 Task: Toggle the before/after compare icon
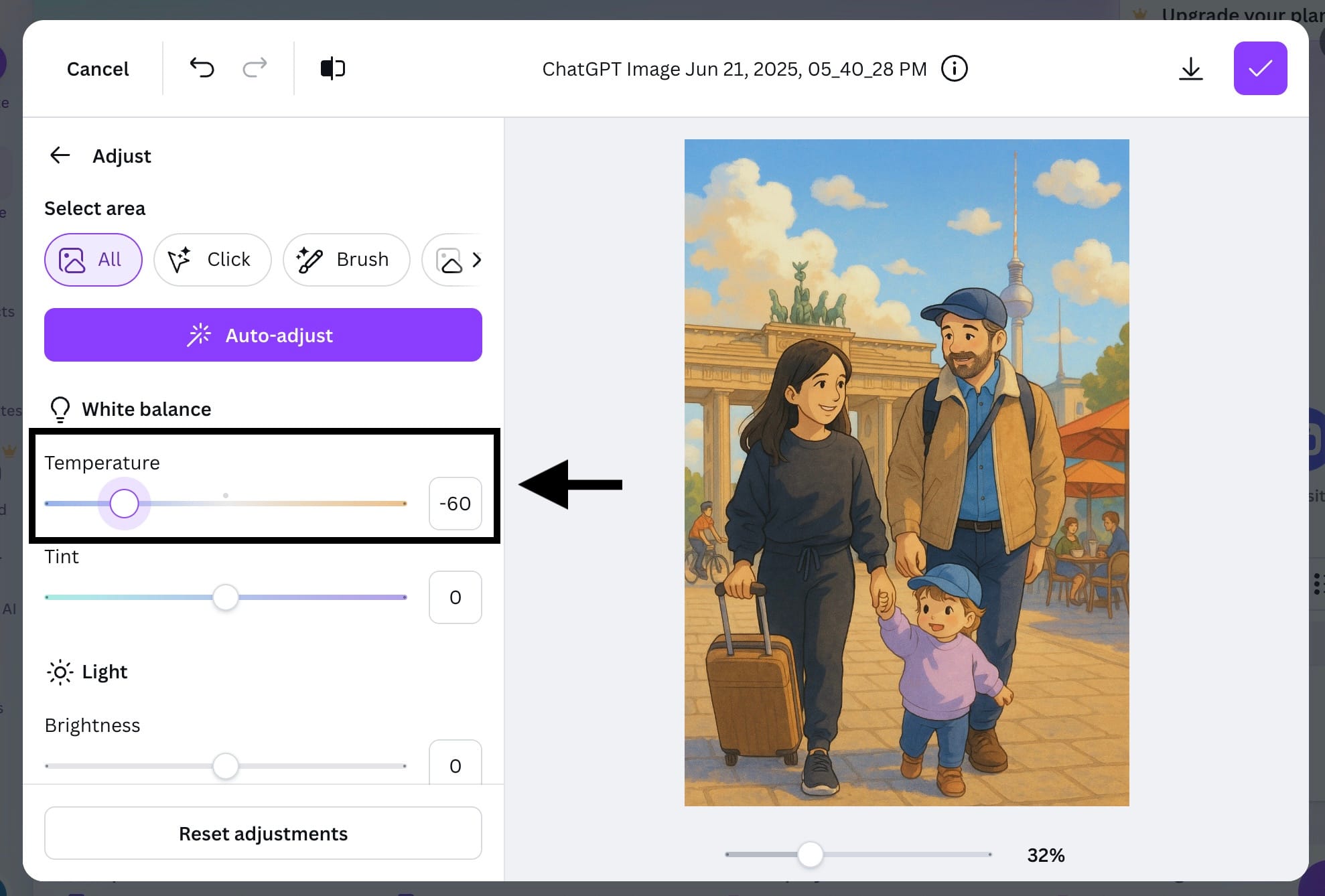333,68
